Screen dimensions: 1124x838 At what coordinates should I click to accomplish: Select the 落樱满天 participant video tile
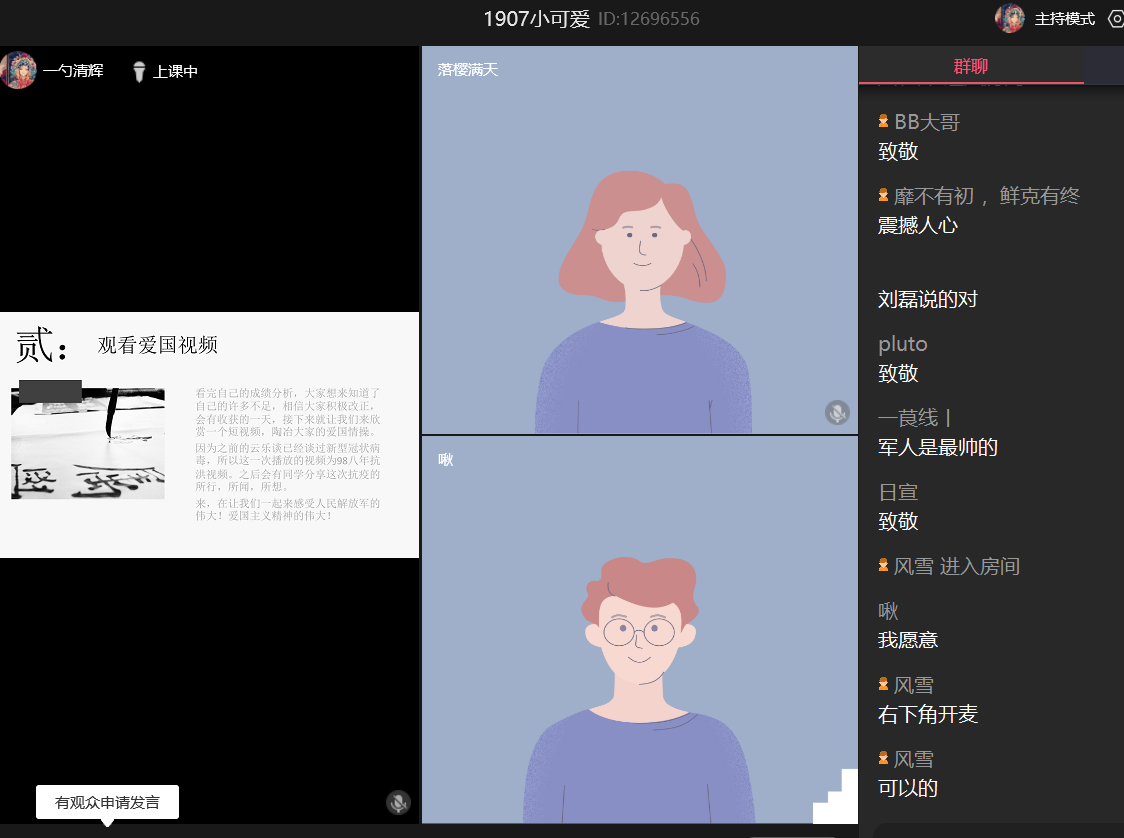(639, 240)
